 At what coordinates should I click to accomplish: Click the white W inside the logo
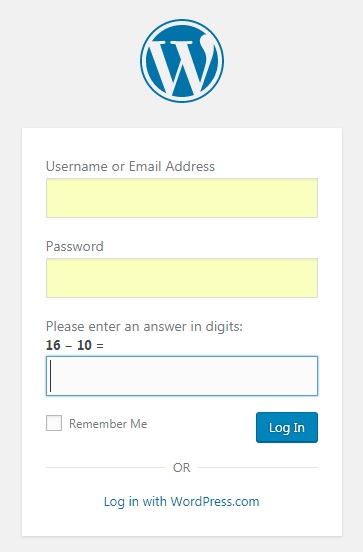click(180, 65)
